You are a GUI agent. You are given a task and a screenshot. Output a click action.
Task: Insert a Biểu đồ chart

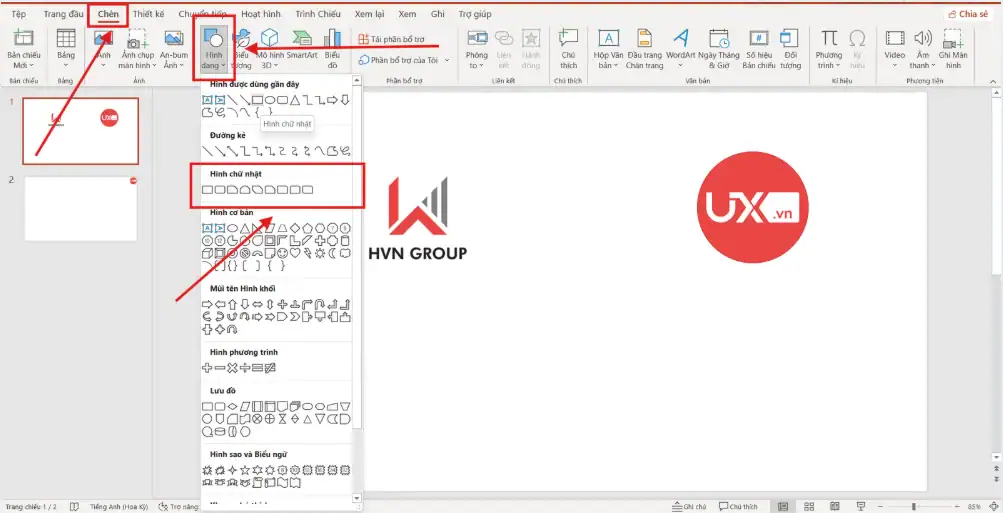click(x=332, y=49)
